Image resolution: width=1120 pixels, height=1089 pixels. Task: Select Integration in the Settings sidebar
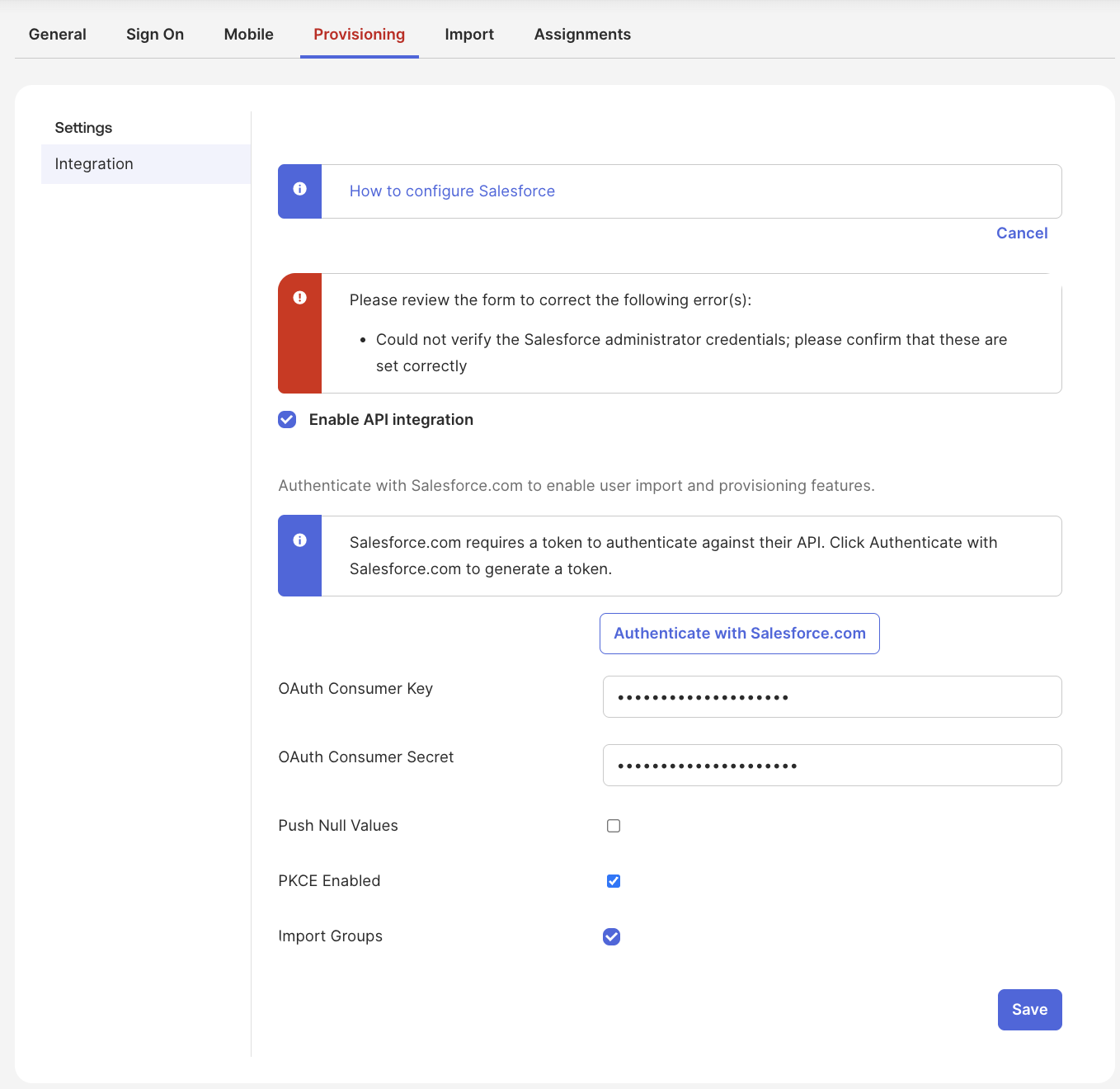[x=146, y=164]
